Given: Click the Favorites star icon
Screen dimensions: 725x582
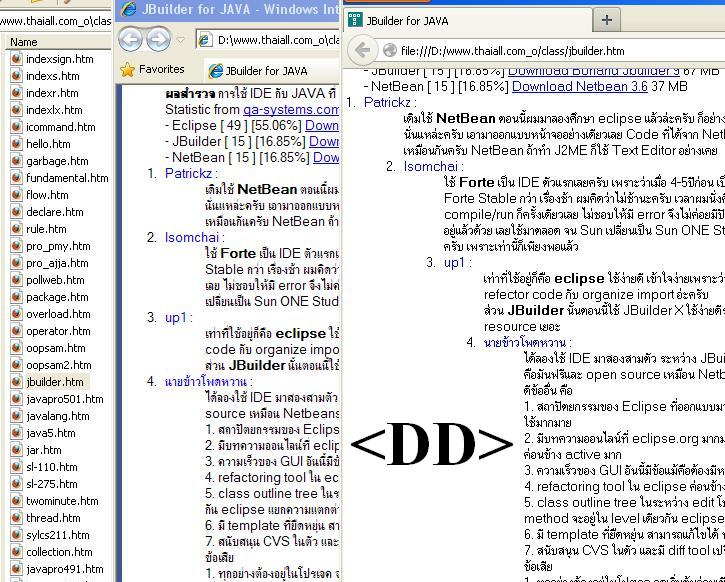Looking at the screenshot, I should (127, 70).
